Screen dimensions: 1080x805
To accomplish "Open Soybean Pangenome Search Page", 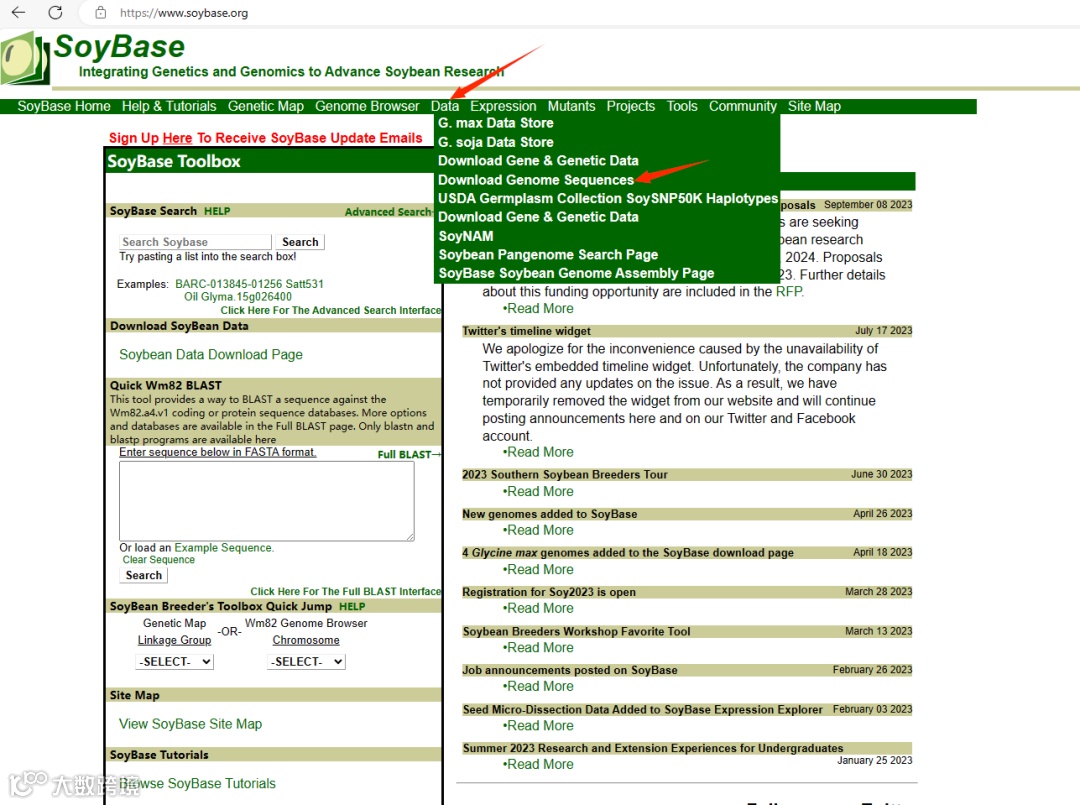I will point(548,255).
